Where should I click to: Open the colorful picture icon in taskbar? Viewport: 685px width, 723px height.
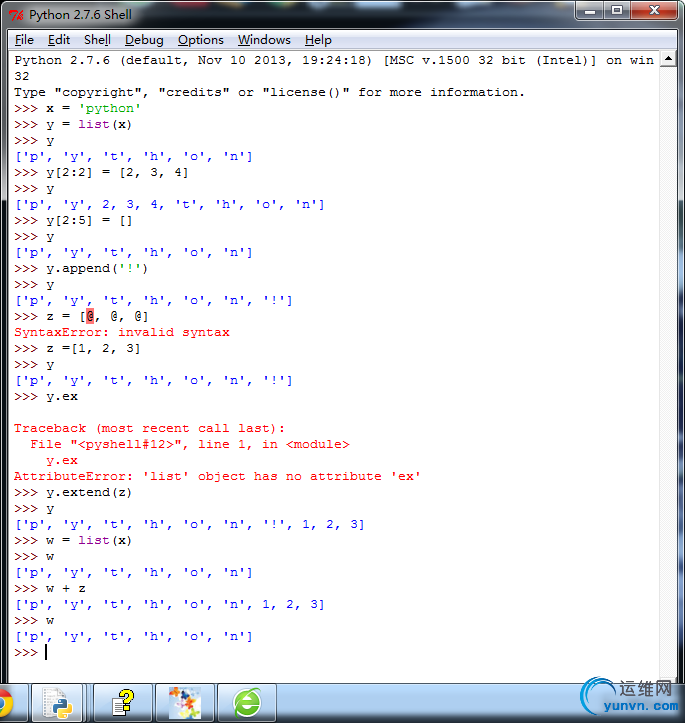pyautogui.click(x=185, y=703)
